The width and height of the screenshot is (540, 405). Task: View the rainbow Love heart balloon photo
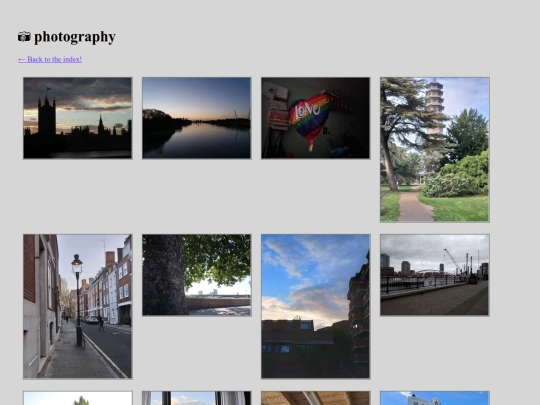point(315,118)
